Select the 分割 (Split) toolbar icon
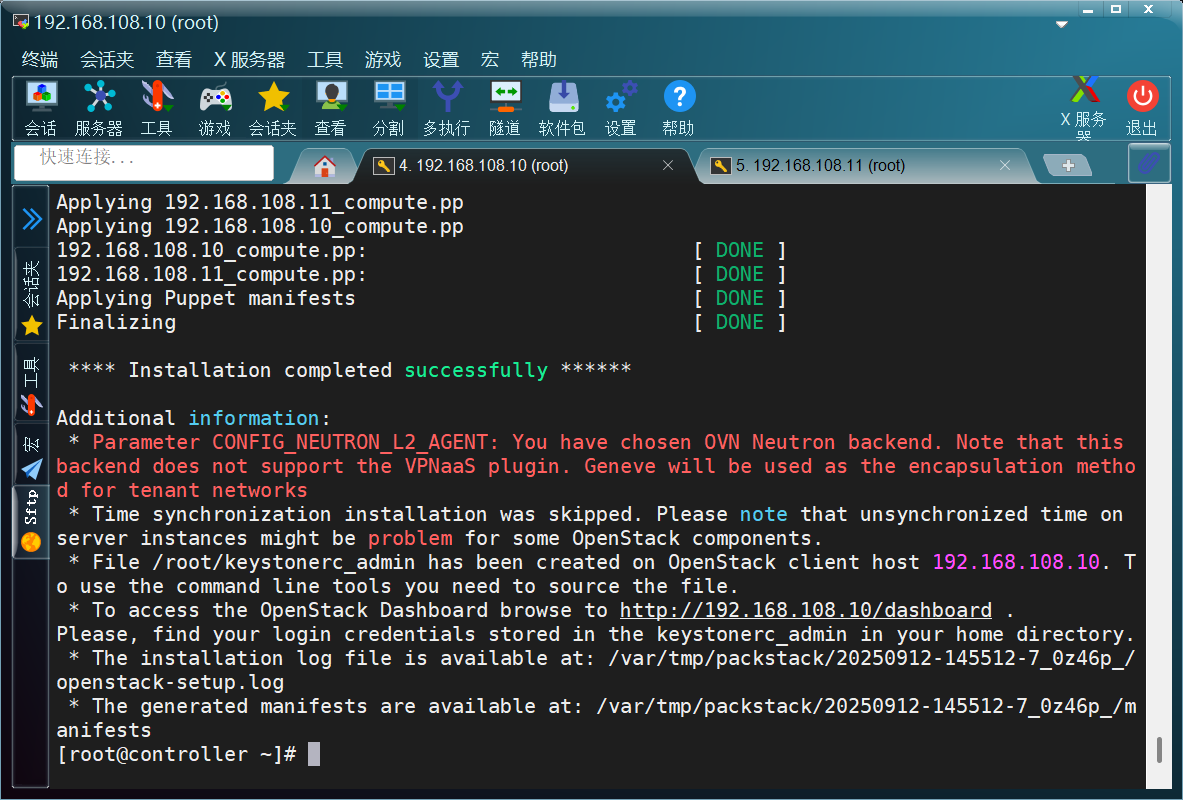Screen dimensions: 1183x800 [389, 108]
